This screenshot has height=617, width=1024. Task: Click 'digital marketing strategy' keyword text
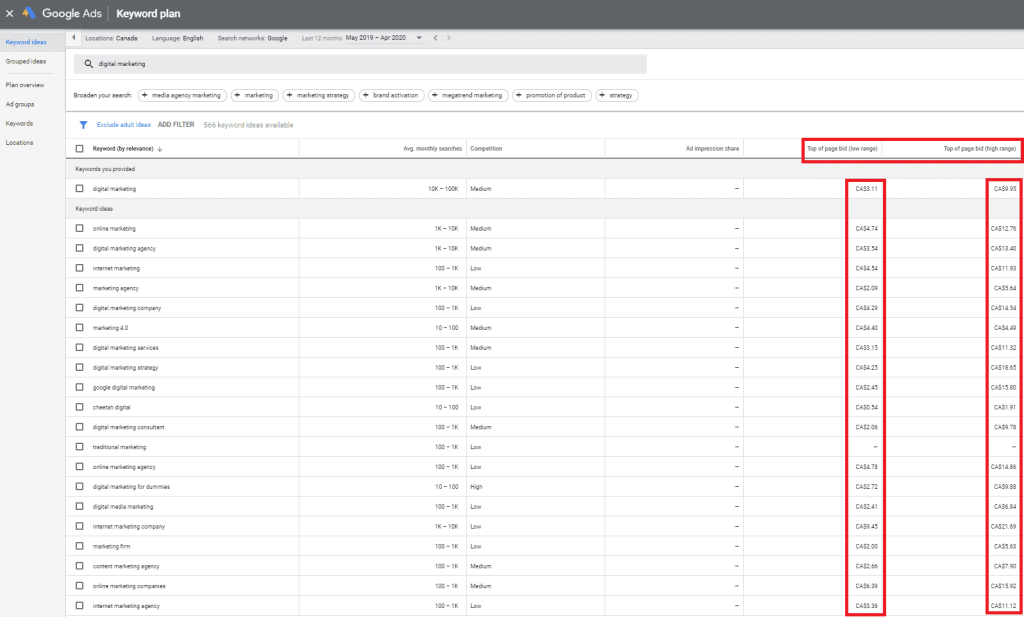125,368
